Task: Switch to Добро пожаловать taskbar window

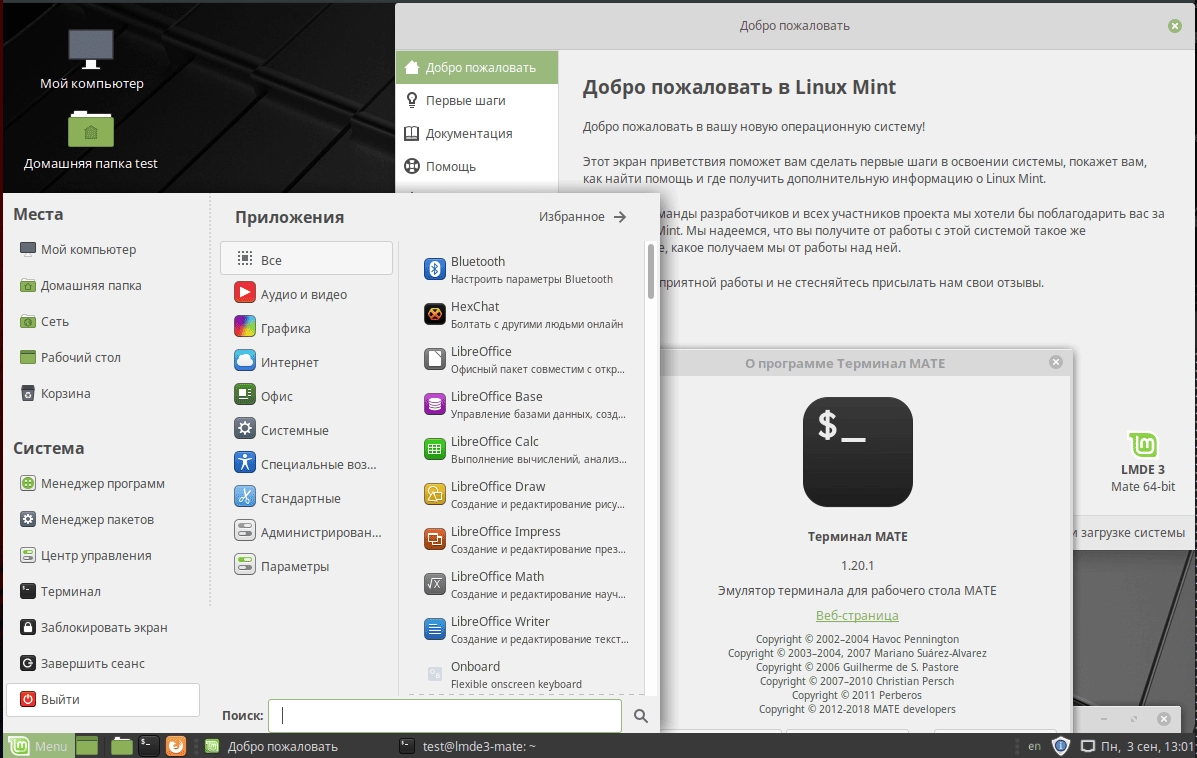Action: [x=298, y=746]
